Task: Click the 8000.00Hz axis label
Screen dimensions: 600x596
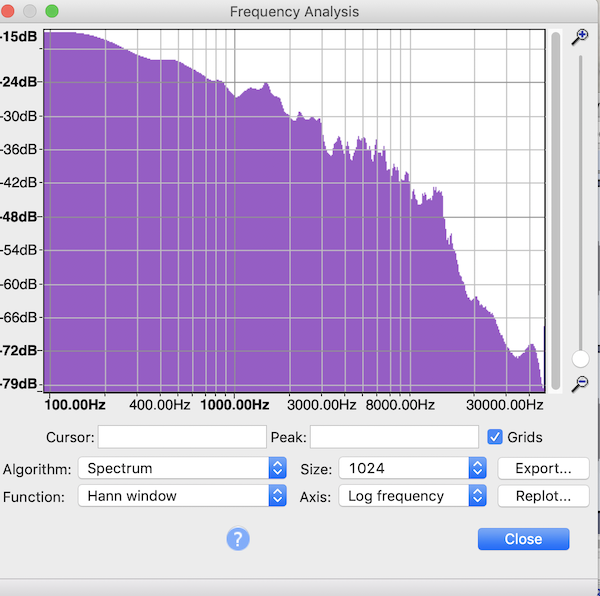Action: click(400, 405)
